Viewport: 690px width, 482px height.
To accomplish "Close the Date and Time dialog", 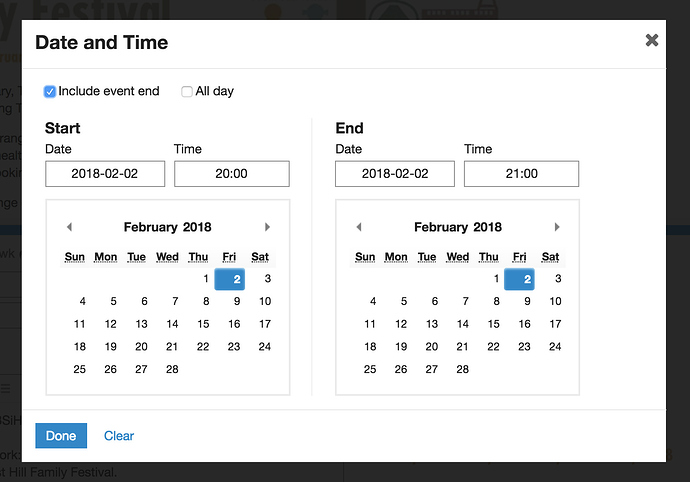I will (x=652, y=40).
